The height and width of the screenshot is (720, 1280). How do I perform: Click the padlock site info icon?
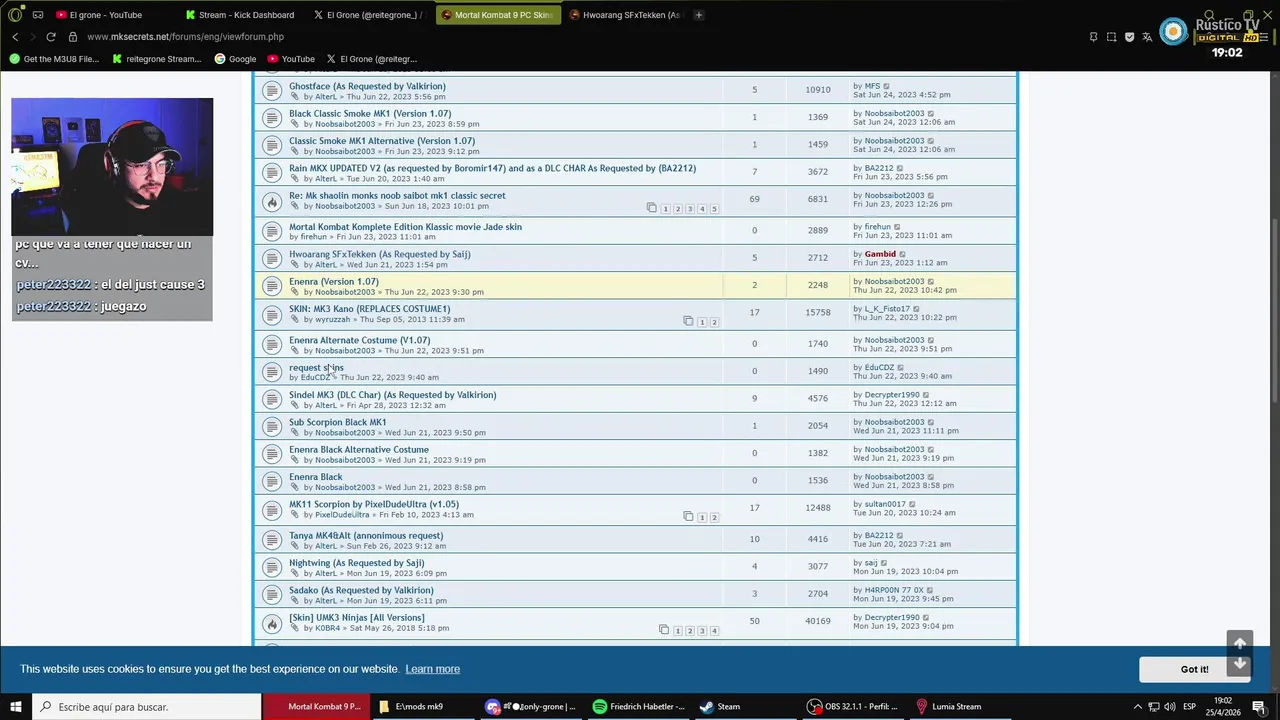click(73, 37)
